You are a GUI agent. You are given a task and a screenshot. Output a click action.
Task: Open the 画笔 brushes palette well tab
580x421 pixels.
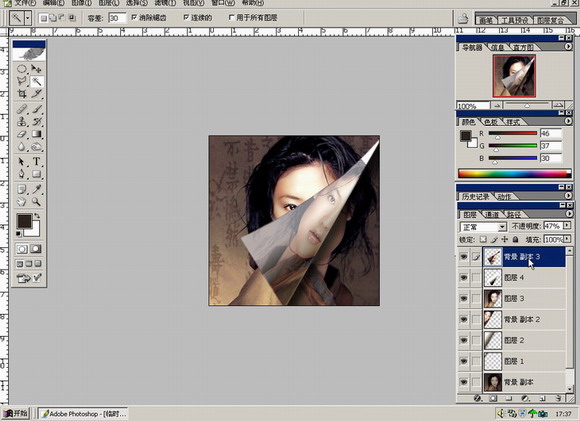[x=486, y=20]
